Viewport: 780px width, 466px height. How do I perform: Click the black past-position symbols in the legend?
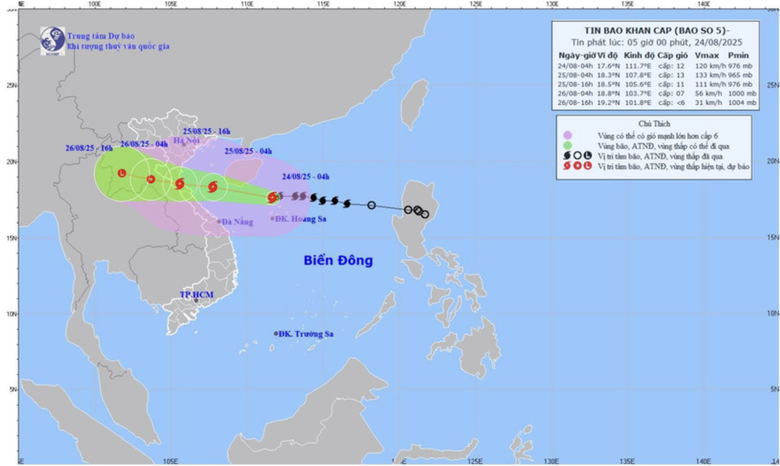pyautogui.click(x=576, y=157)
